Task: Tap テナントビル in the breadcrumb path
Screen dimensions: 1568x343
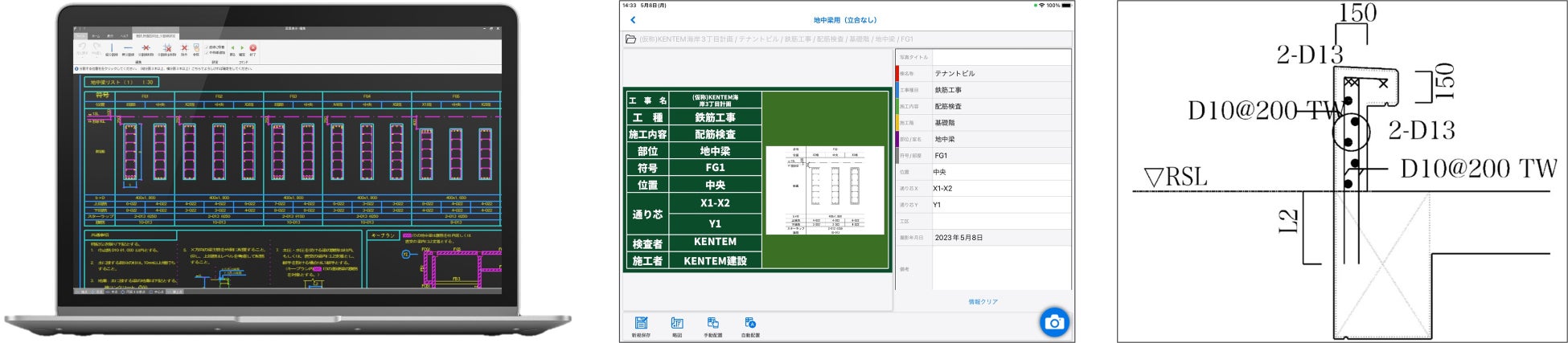Action: [x=758, y=39]
